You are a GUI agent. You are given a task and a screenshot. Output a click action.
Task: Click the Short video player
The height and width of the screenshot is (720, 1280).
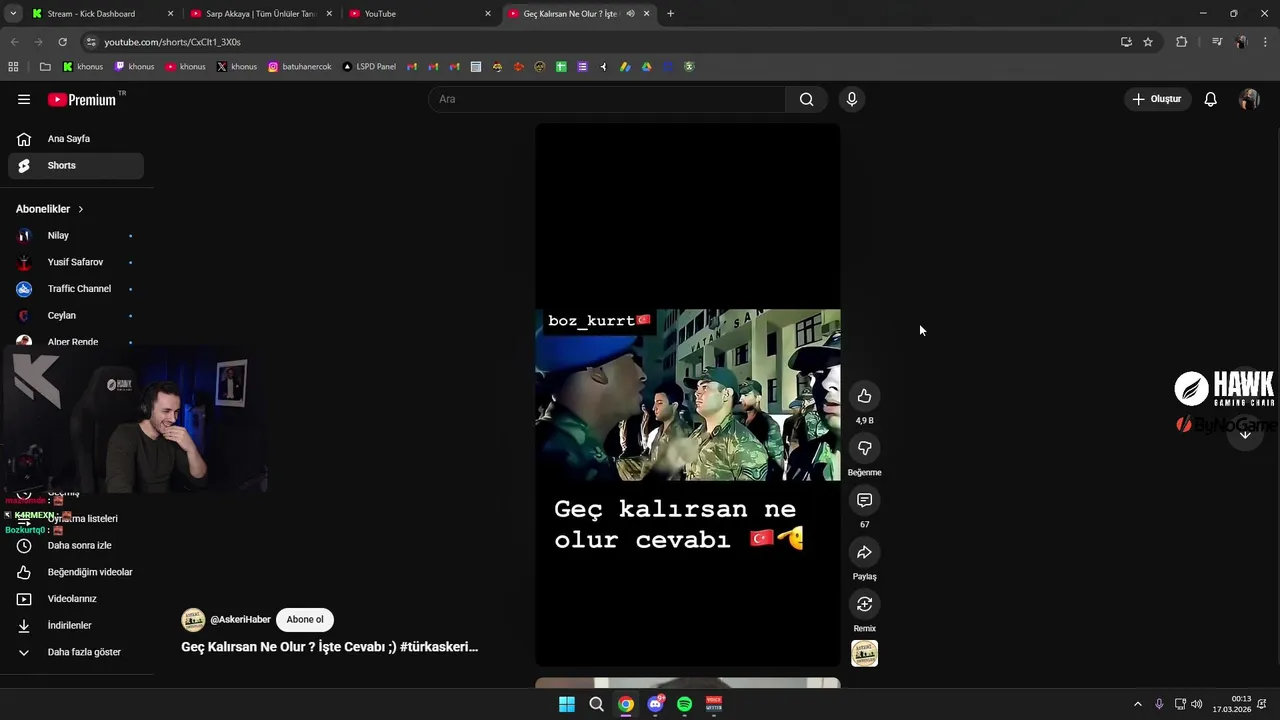pyautogui.click(x=688, y=395)
